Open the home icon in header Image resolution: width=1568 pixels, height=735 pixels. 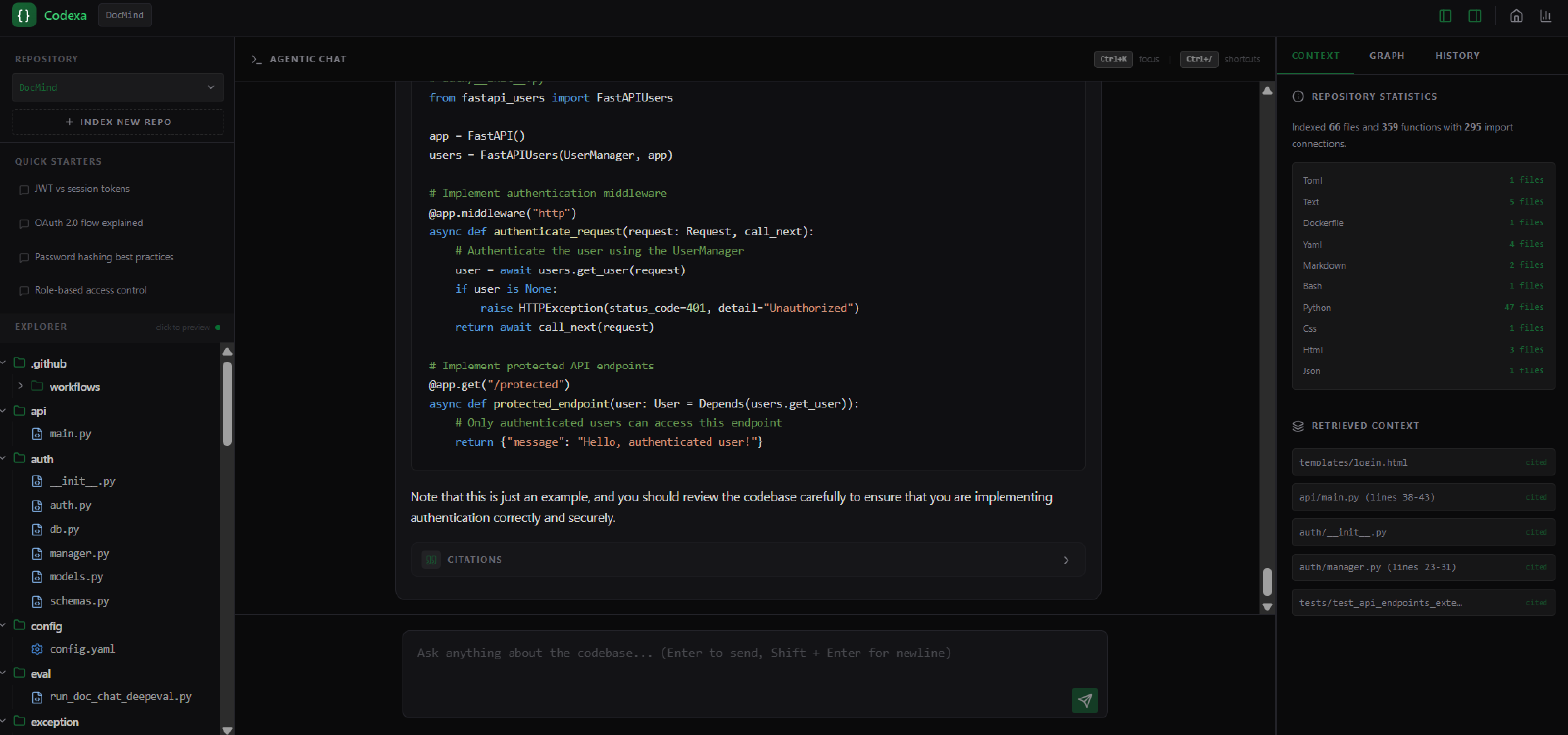tap(1516, 15)
